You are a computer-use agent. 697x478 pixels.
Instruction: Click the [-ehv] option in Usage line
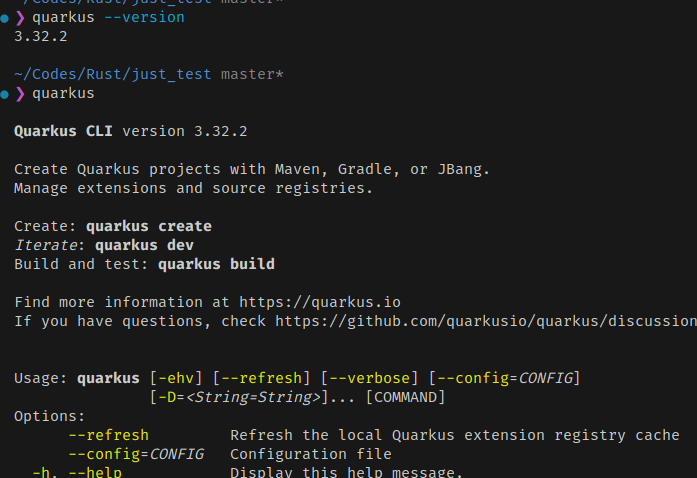176,378
